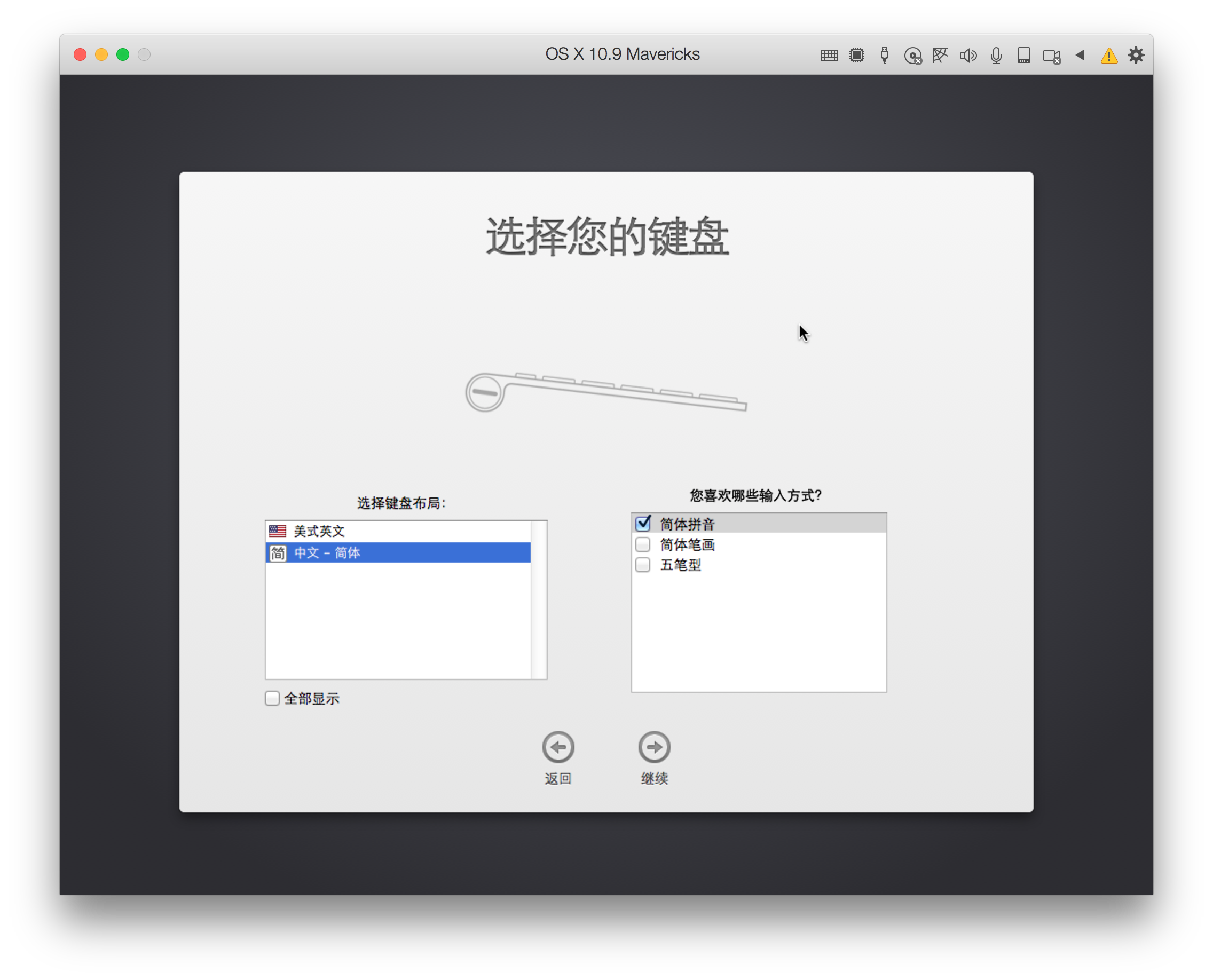Enable the 五笔型 input method checkbox
The image size is (1213, 980).
(643, 565)
